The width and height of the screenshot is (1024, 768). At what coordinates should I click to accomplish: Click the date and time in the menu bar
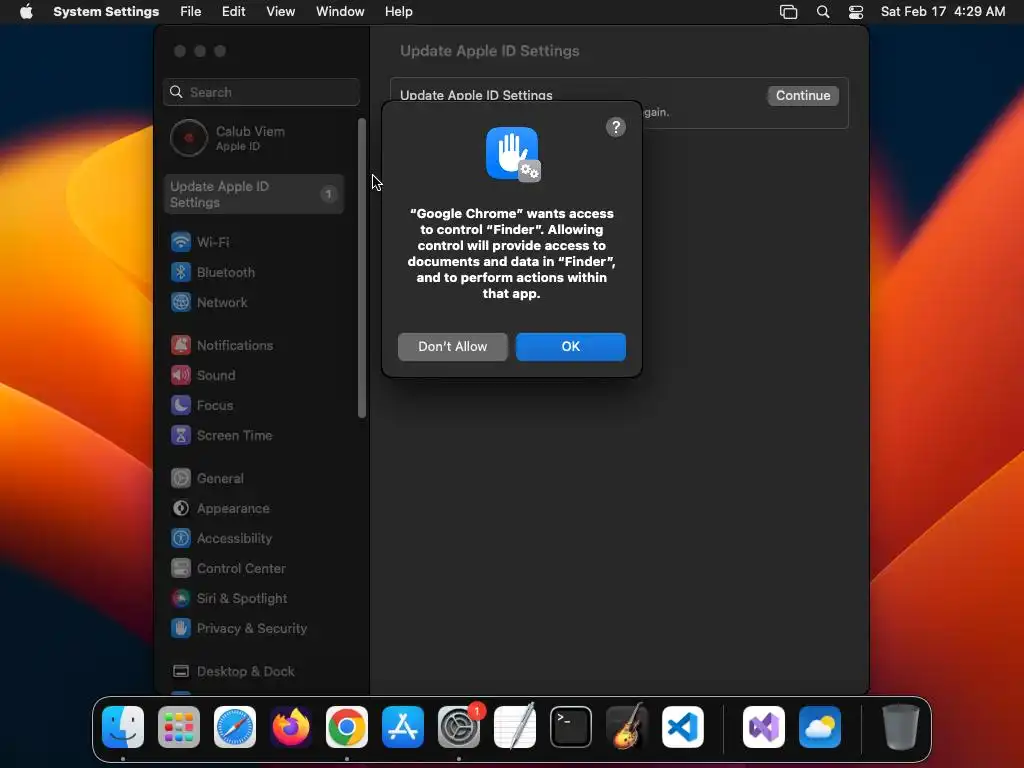(943, 12)
